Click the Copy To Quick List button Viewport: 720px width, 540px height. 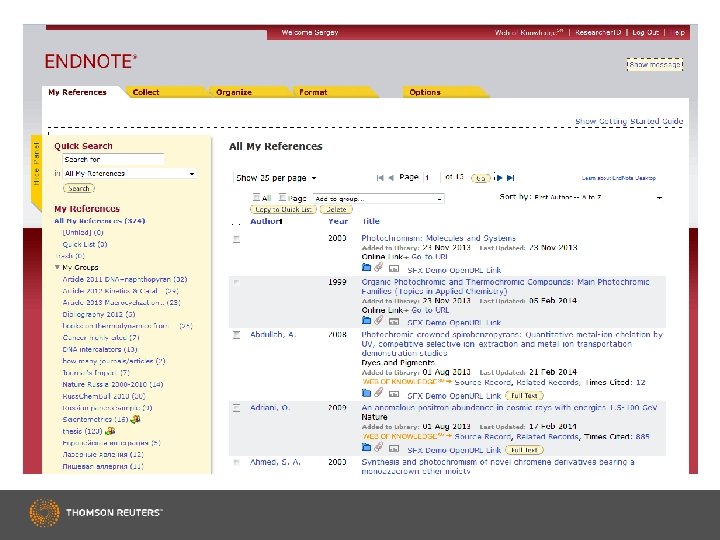tap(283, 209)
